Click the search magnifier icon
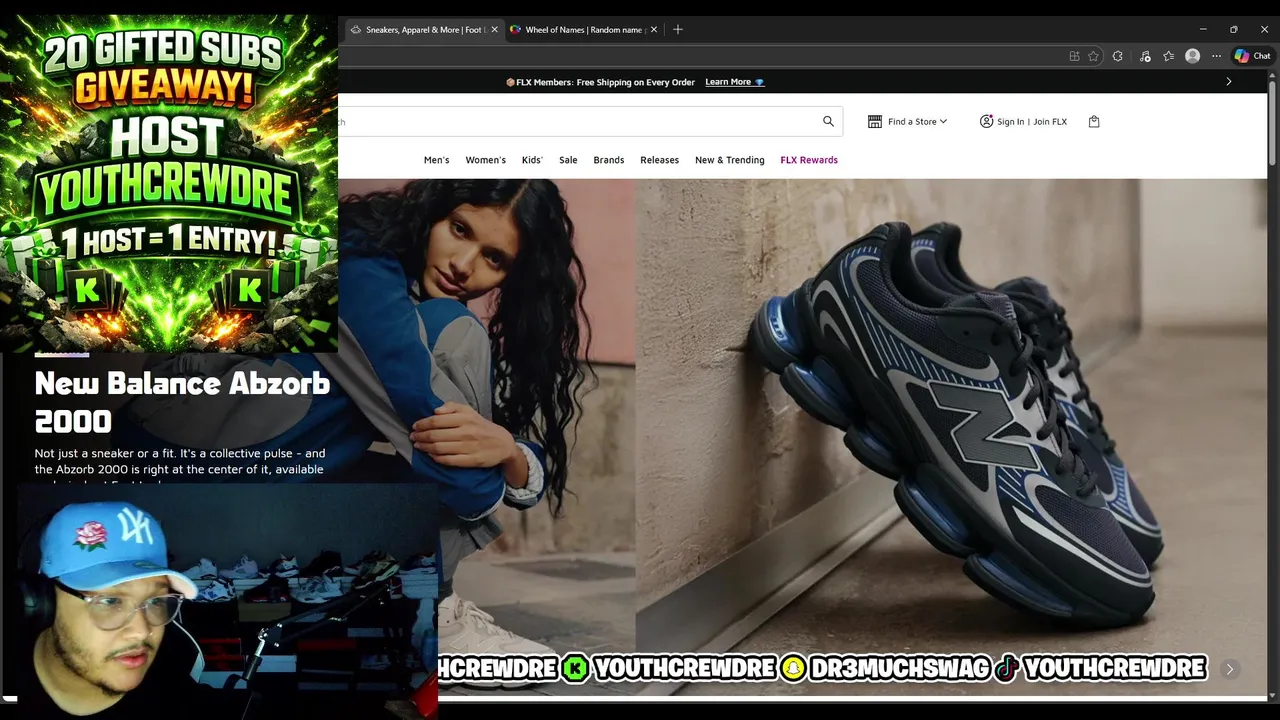Image resolution: width=1280 pixels, height=720 pixels. tap(828, 121)
